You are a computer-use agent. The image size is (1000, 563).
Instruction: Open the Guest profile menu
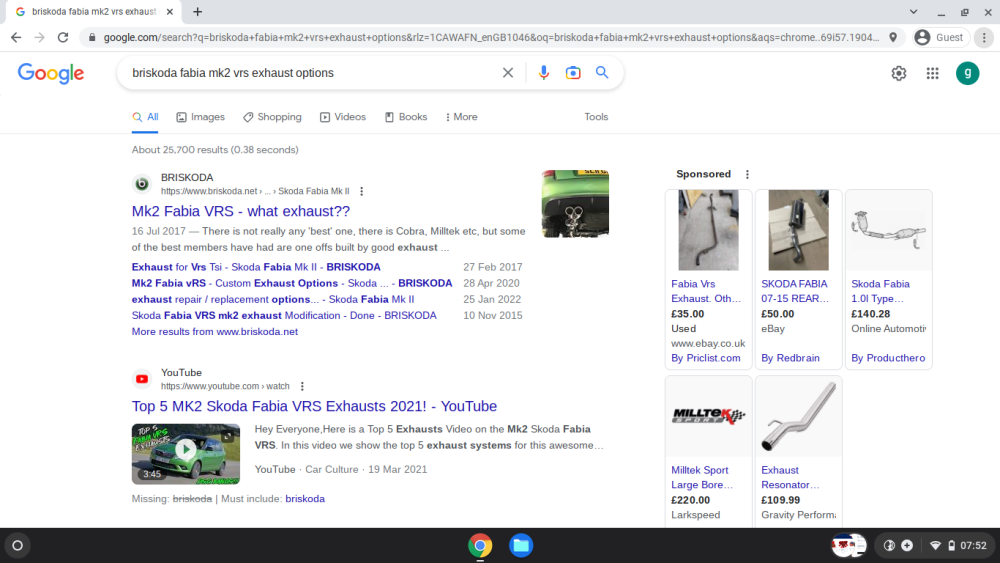[940, 38]
